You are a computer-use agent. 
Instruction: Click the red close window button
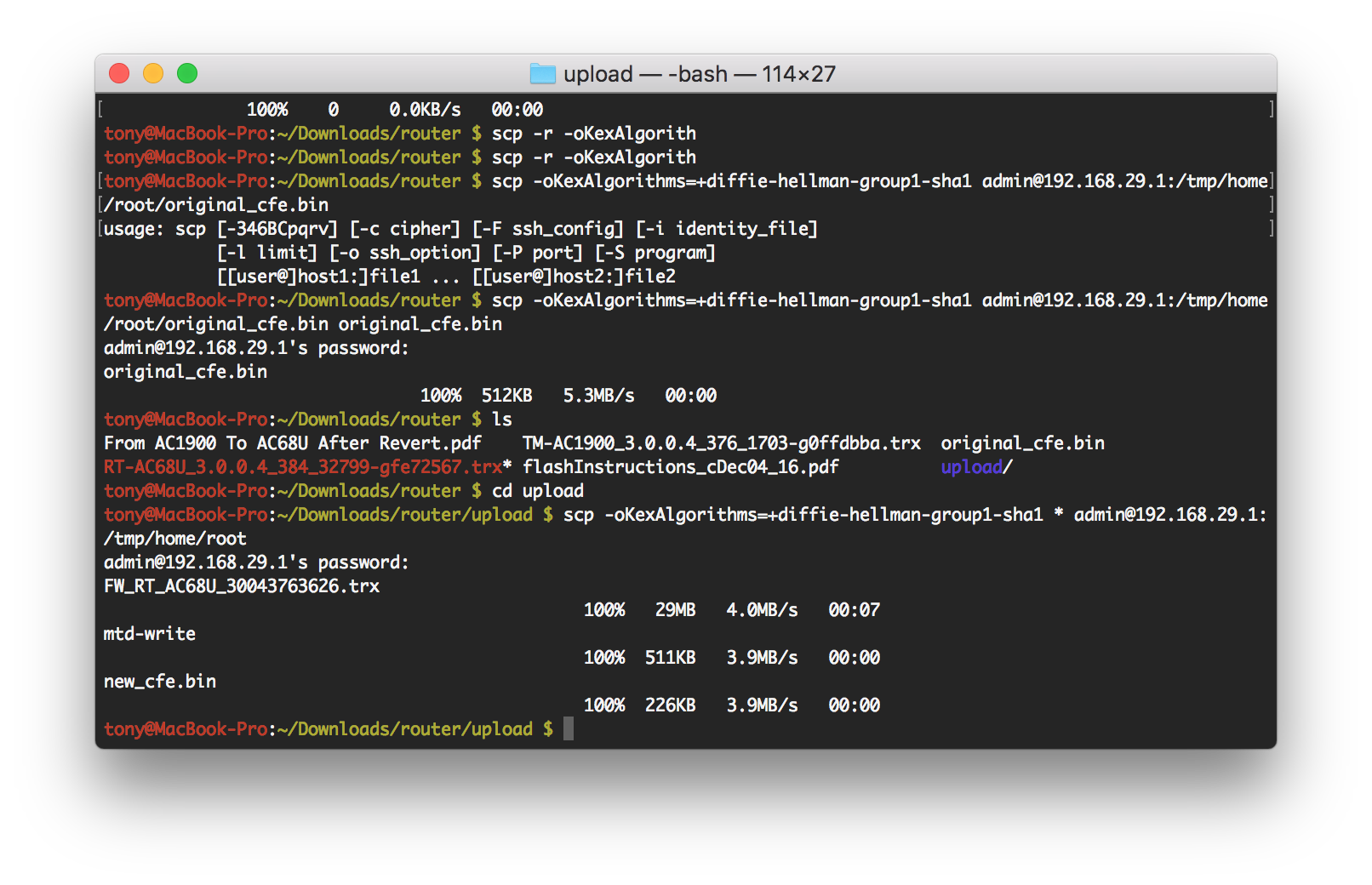coord(119,74)
